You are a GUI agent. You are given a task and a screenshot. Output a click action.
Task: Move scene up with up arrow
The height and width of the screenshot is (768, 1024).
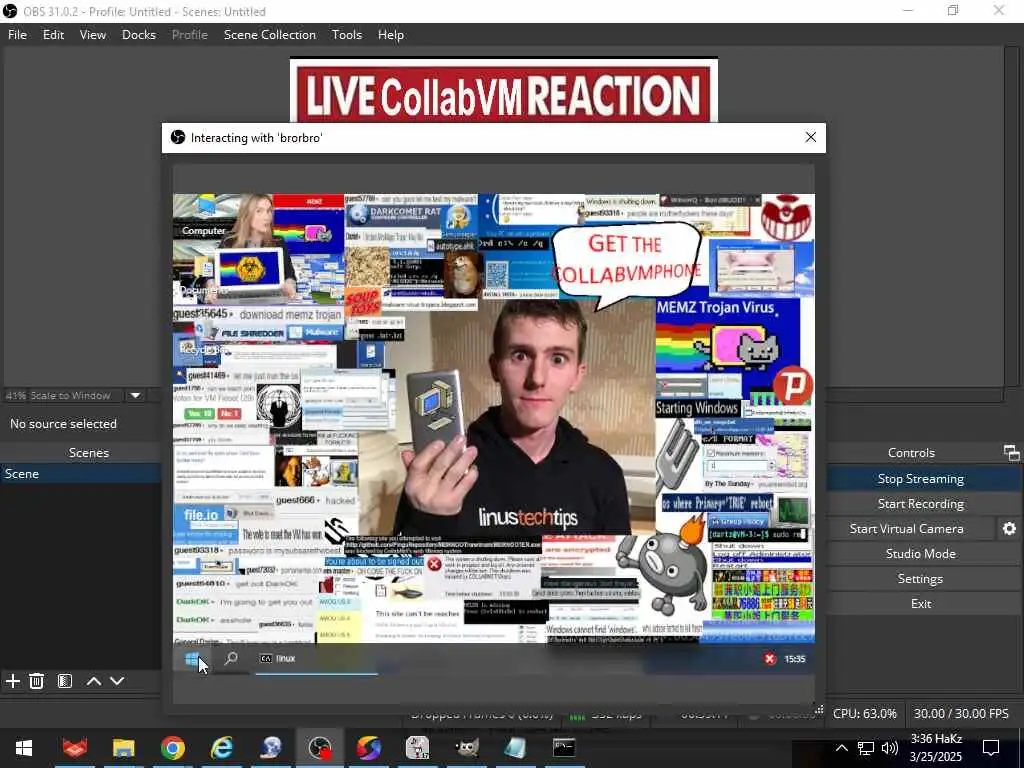(94, 681)
